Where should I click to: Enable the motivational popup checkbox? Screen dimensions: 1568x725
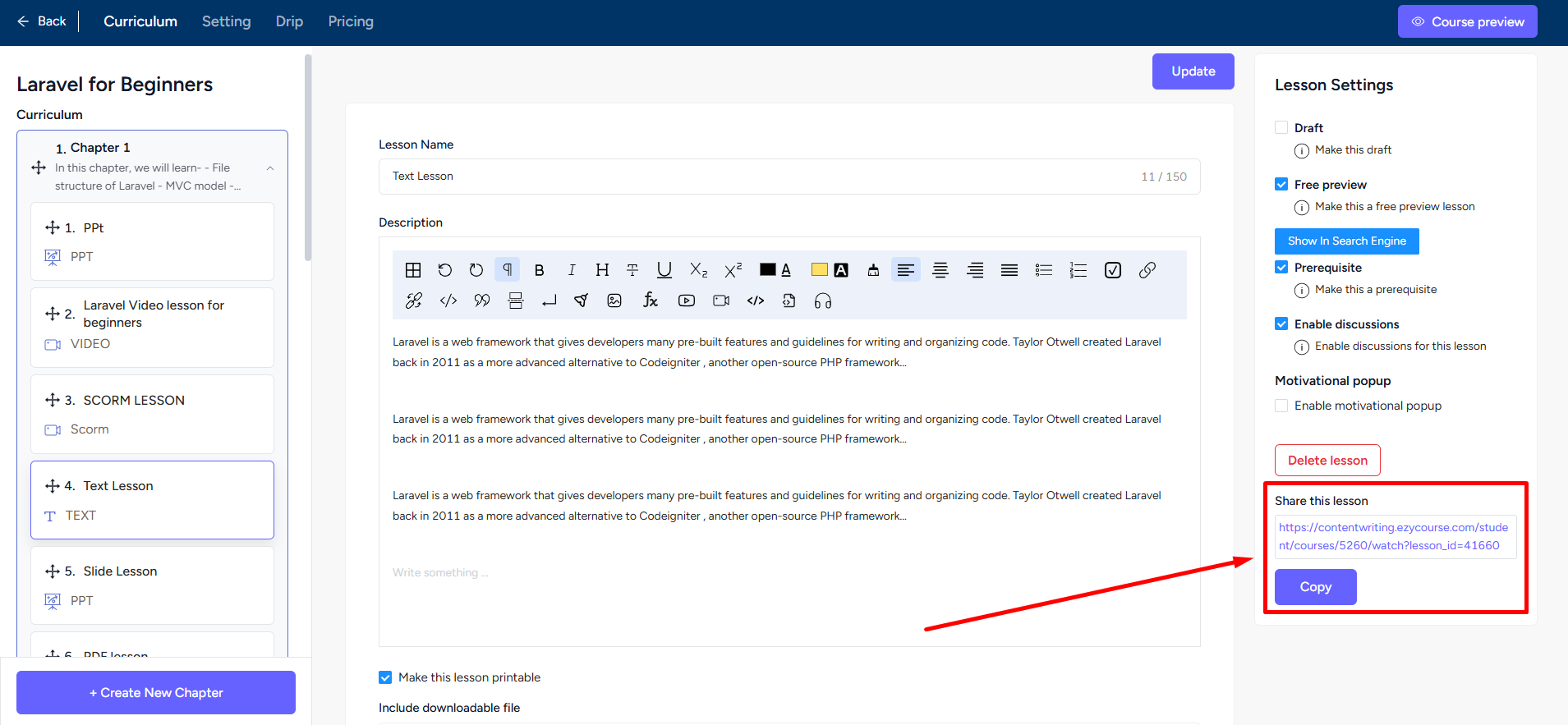(1281, 406)
